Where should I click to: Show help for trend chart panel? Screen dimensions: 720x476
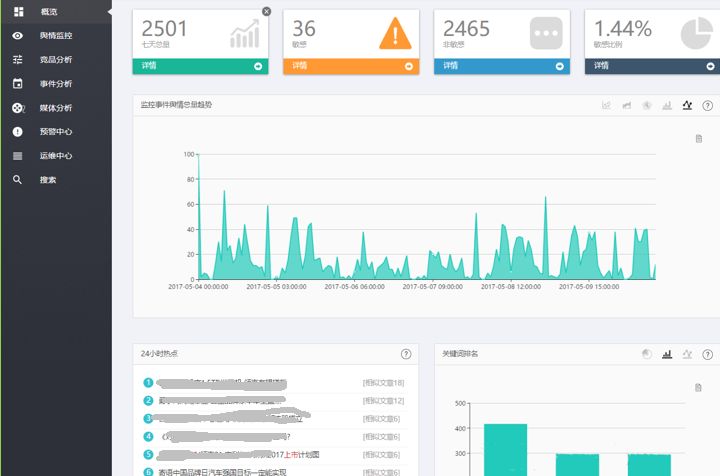pyautogui.click(x=708, y=106)
